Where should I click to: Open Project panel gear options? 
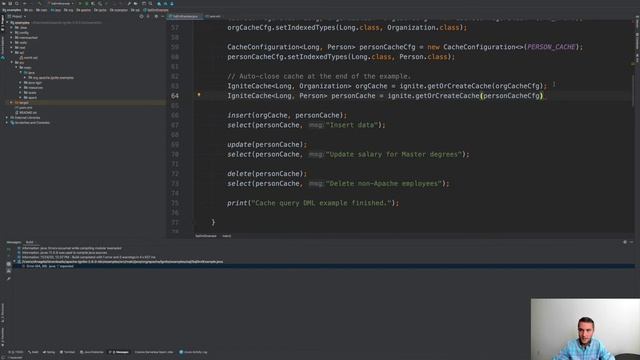[x=156, y=16]
